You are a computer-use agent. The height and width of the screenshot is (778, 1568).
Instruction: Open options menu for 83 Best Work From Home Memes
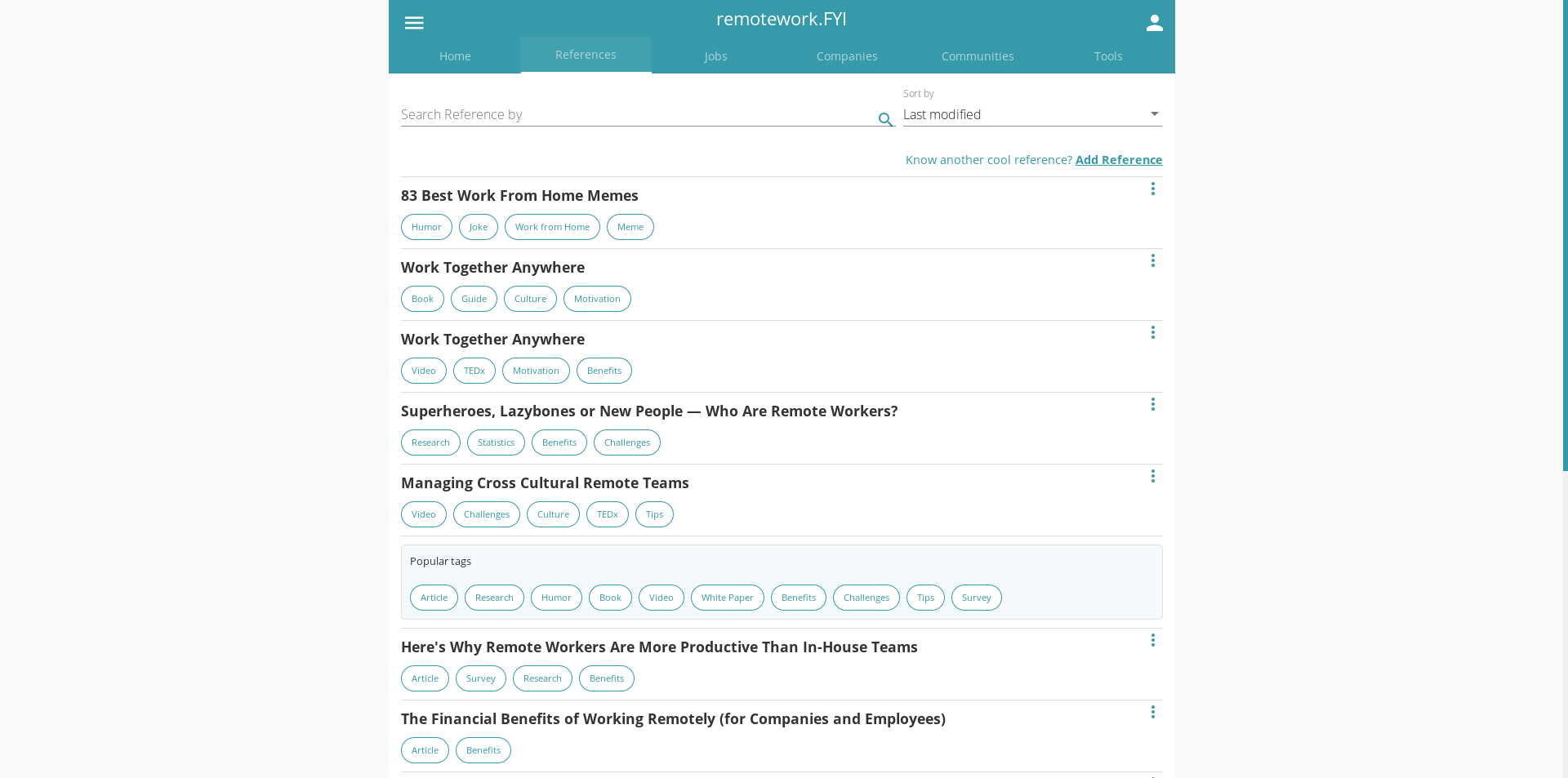pyautogui.click(x=1152, y=189)
